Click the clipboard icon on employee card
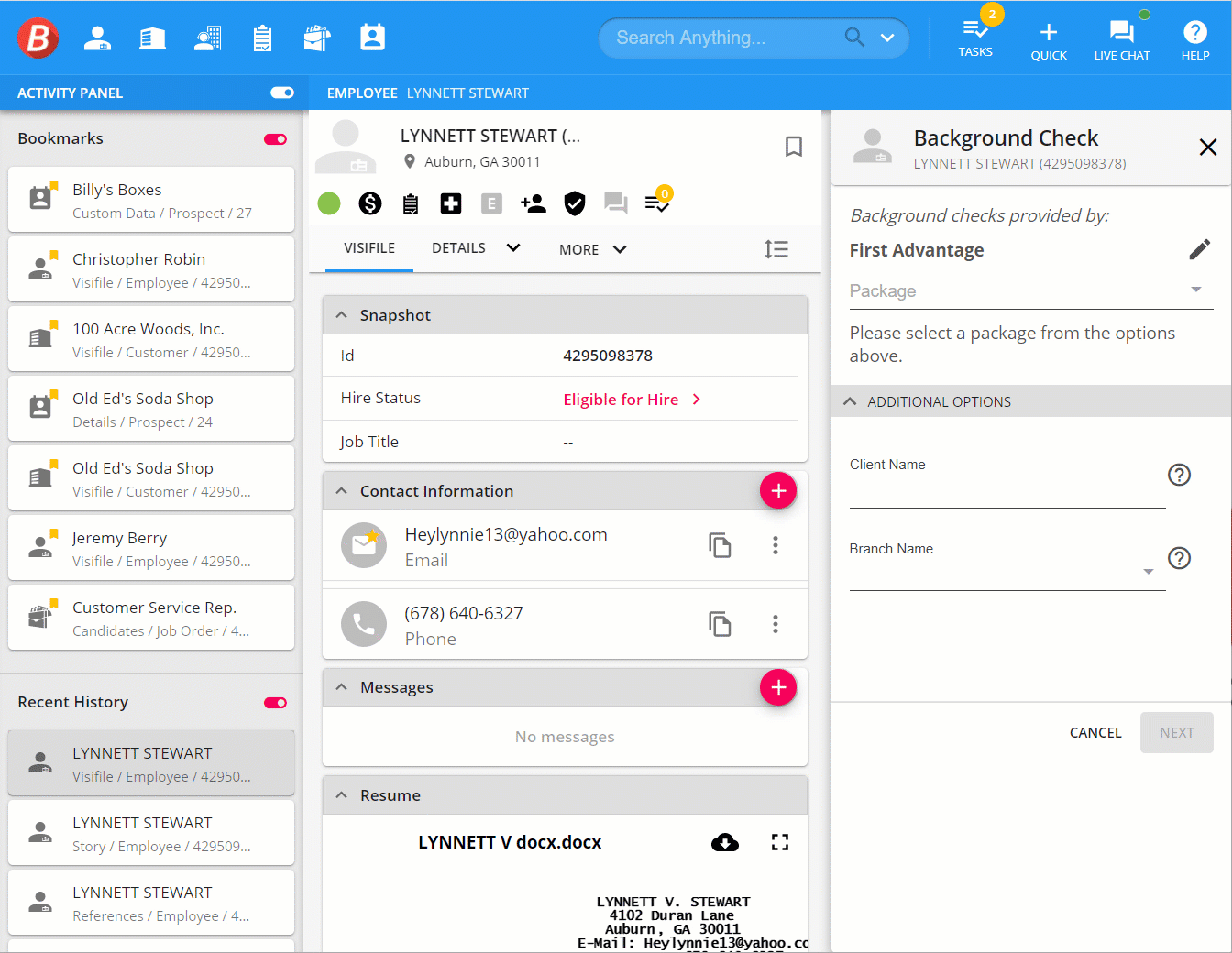The width and height of the screenshot is (1232, 953). 411,203
